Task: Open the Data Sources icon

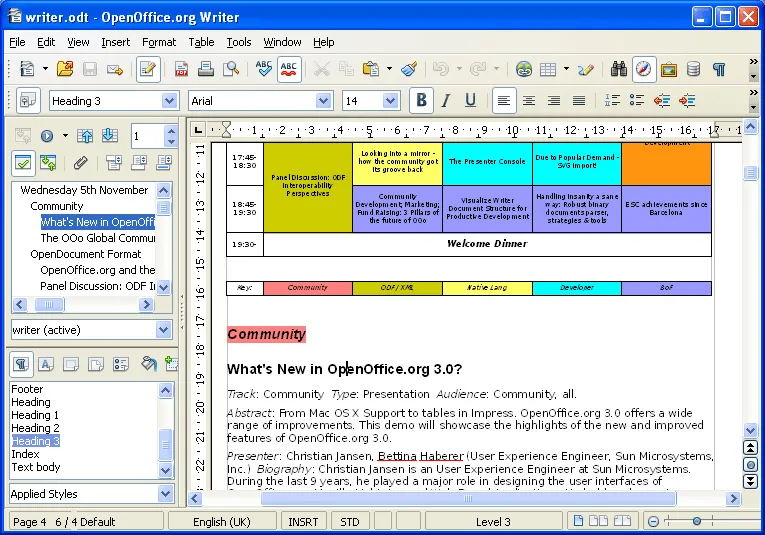Action: (x=694, y=69)
